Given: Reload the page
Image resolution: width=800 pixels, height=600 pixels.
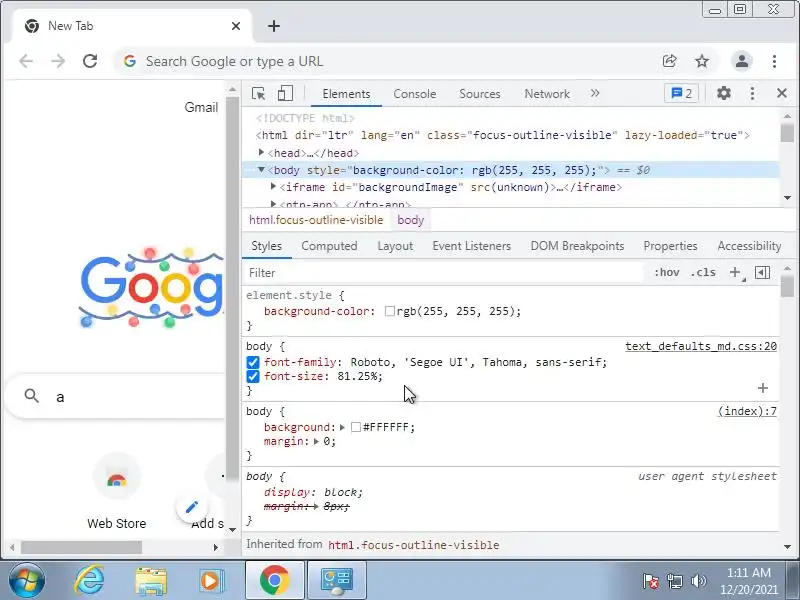Looking at the screenshot, I should tap(90, 61).
